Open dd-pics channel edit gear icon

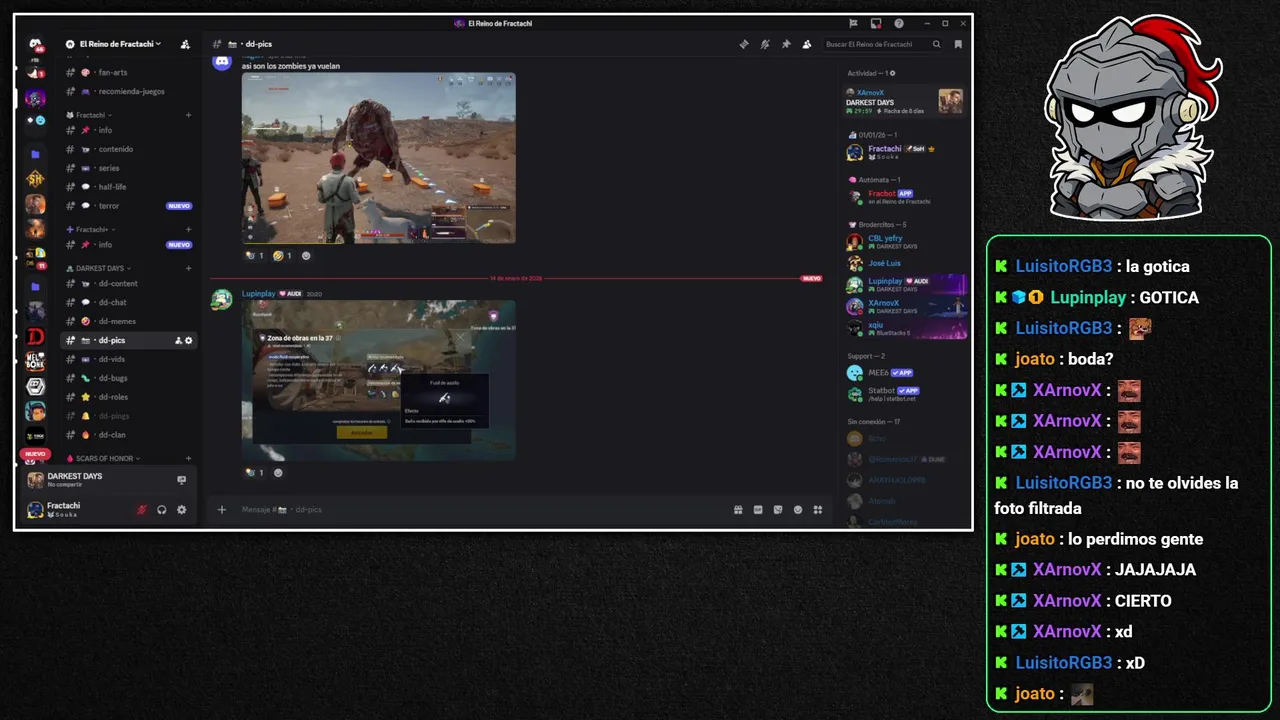click(x=188, y=341)
